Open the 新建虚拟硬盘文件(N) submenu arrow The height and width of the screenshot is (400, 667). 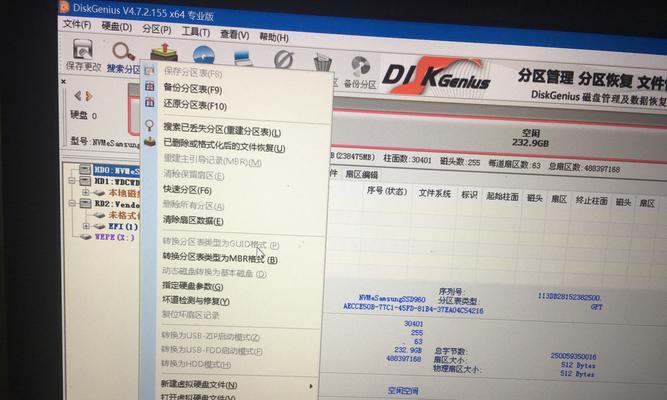tap(311, 386)
